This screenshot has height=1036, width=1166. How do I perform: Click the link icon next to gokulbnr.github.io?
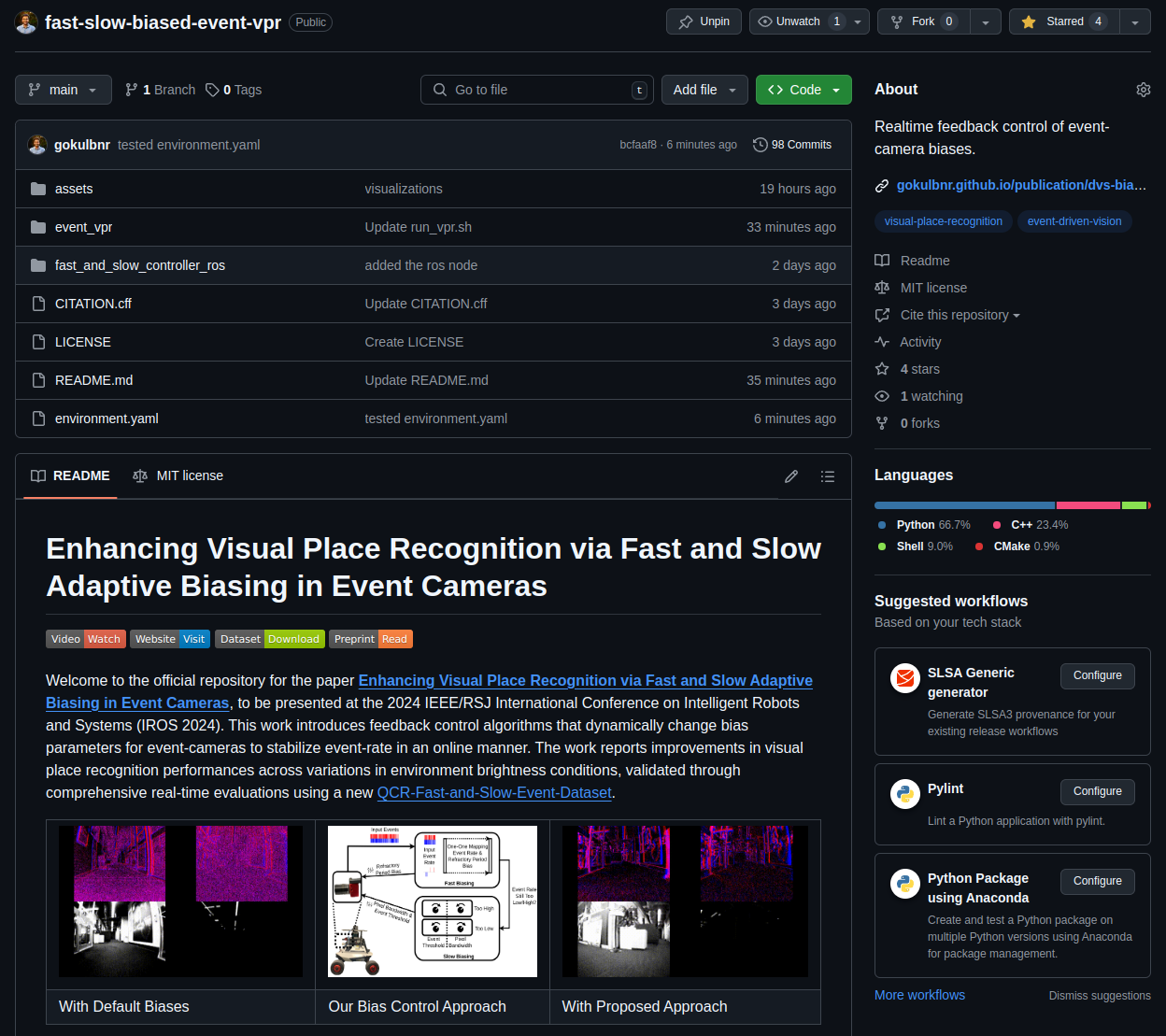[x=881, y=185]
